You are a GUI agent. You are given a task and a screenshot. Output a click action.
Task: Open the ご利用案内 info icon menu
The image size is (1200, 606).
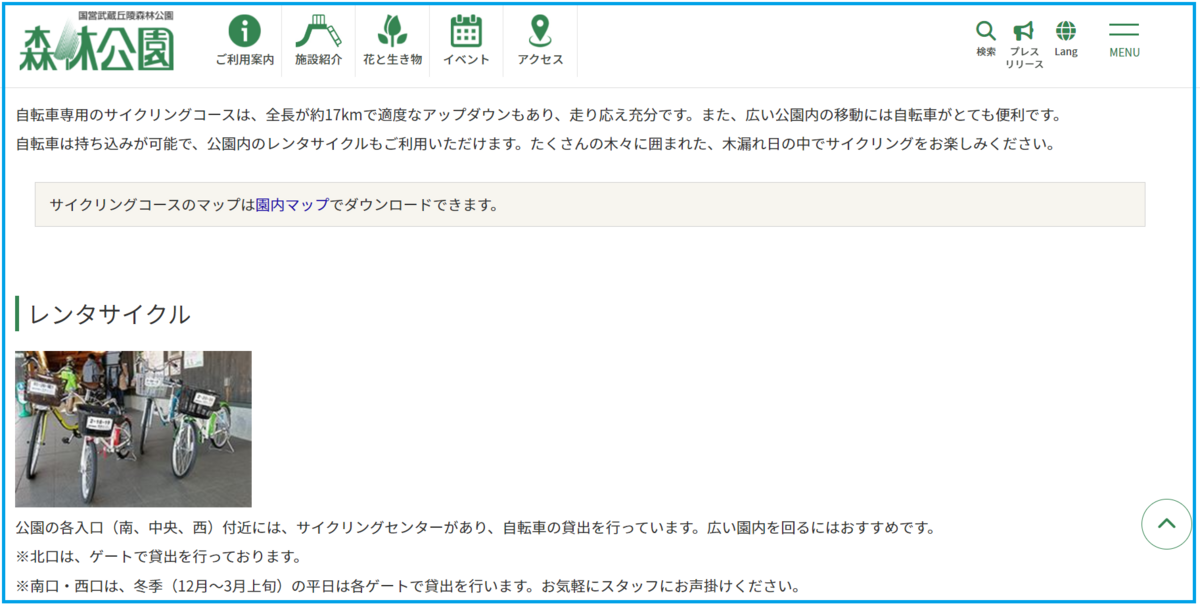[x=244, y=41]
